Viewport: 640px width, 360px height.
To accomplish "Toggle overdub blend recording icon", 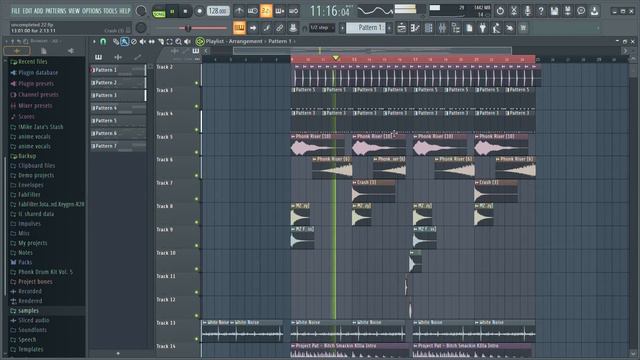I will click(280, 11).
